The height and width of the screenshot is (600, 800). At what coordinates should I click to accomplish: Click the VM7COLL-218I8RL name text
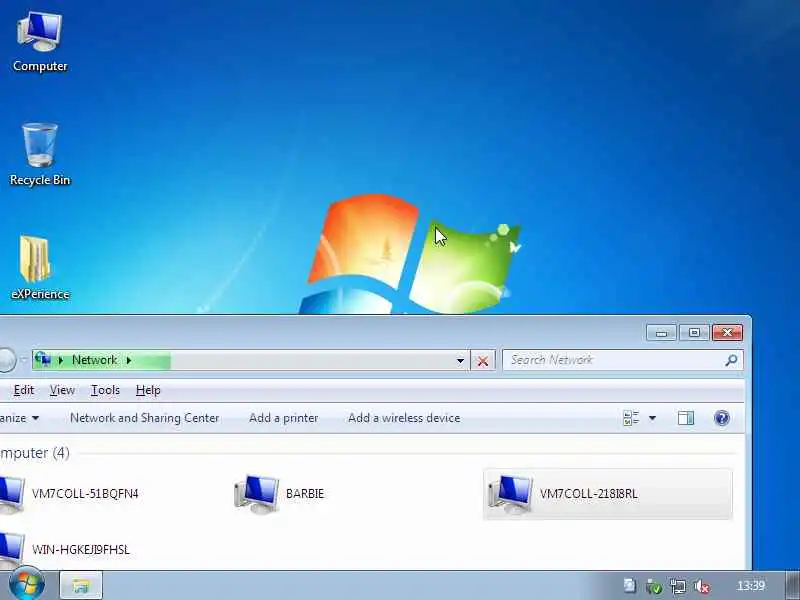(x=589, y=494)
